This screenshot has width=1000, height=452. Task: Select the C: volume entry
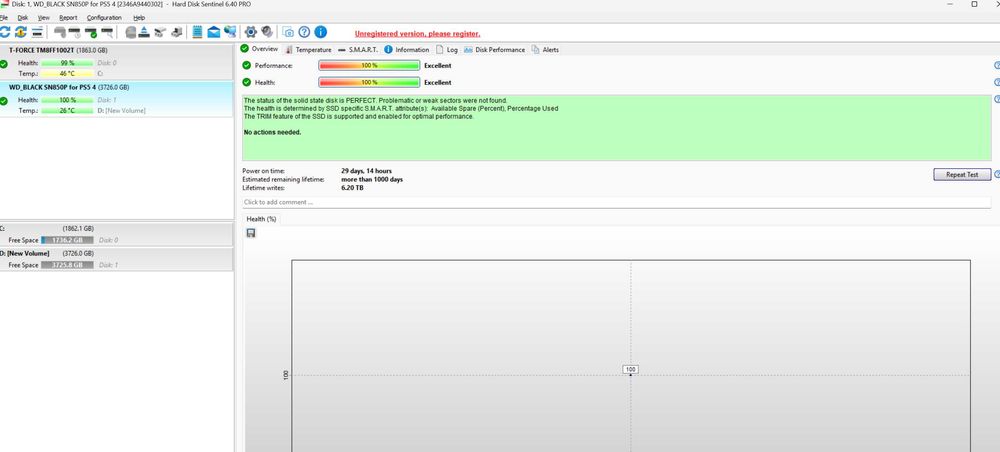pyautogui.click(x=116, y=234)
